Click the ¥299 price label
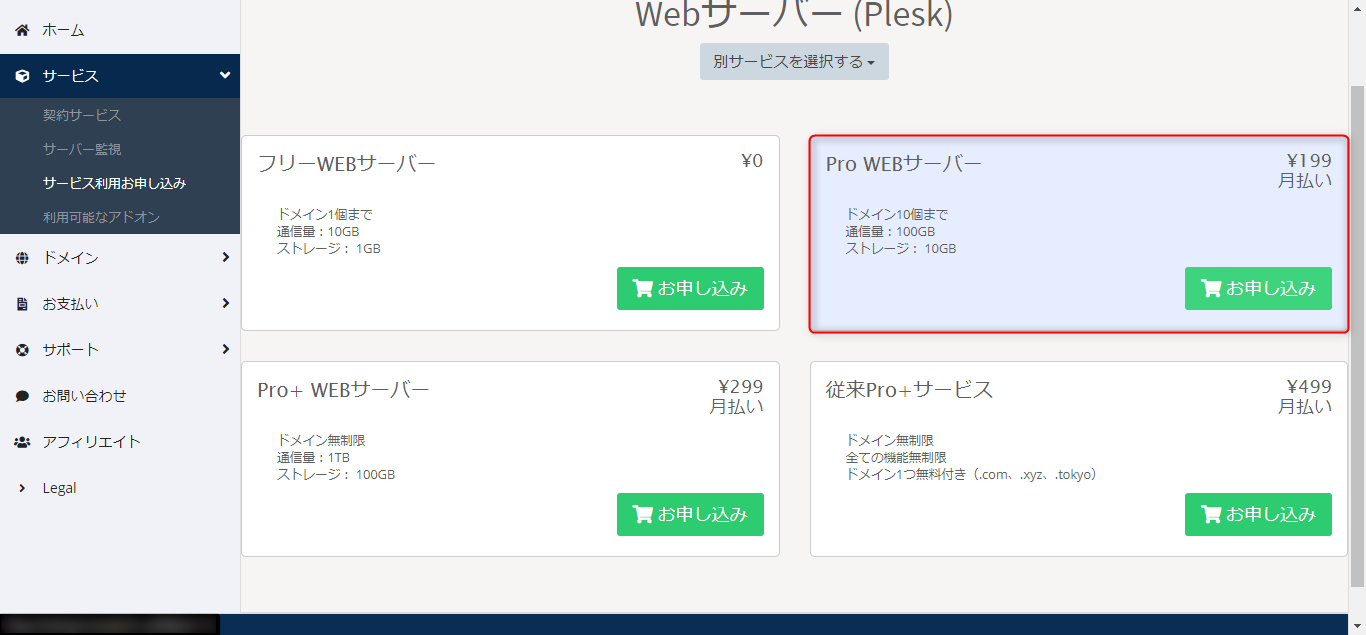The width and height of the screenshot is (1366, 635). click(741, 387)
